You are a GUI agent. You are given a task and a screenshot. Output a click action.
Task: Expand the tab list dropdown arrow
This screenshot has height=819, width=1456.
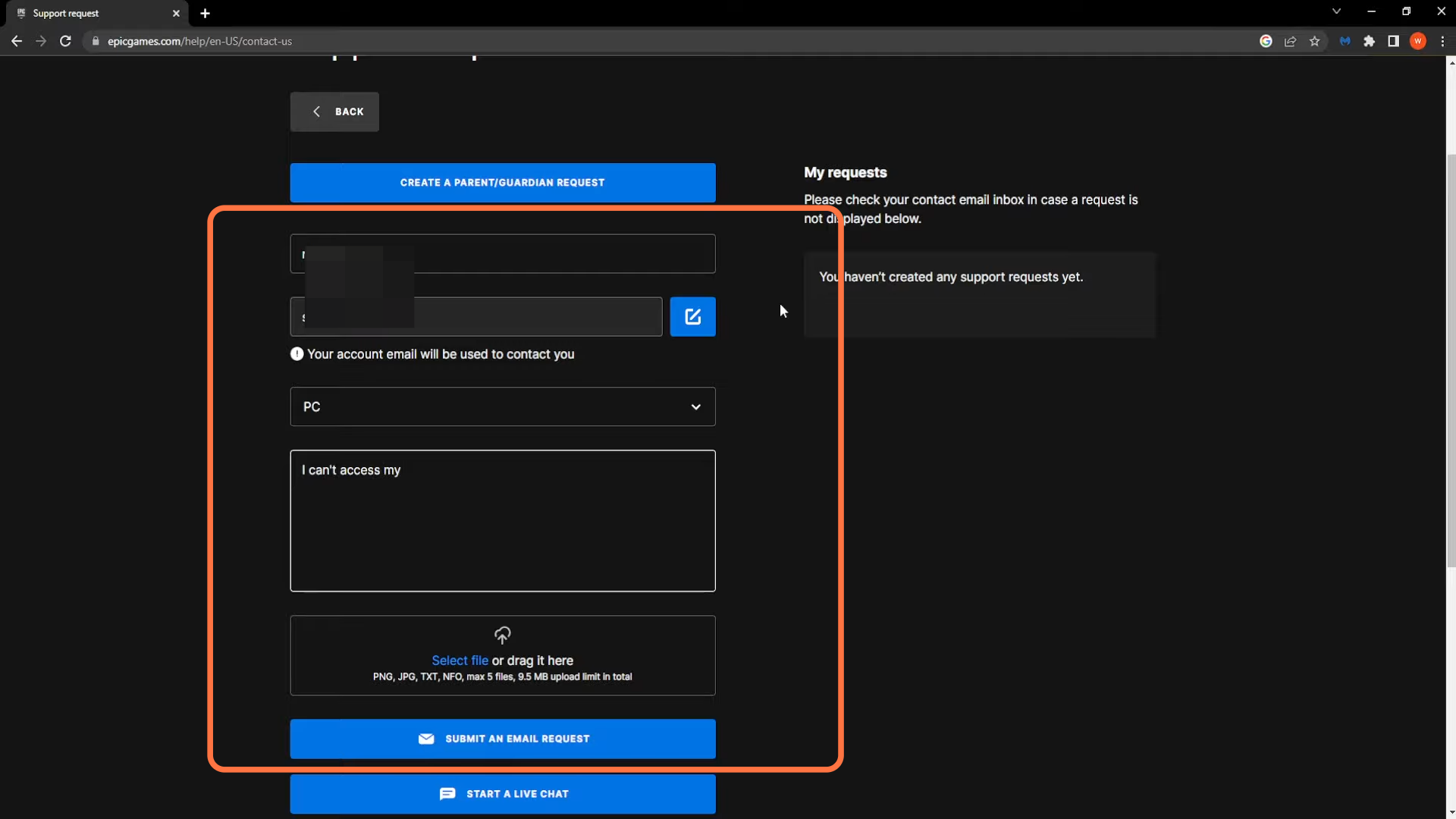coord(1336,12)
